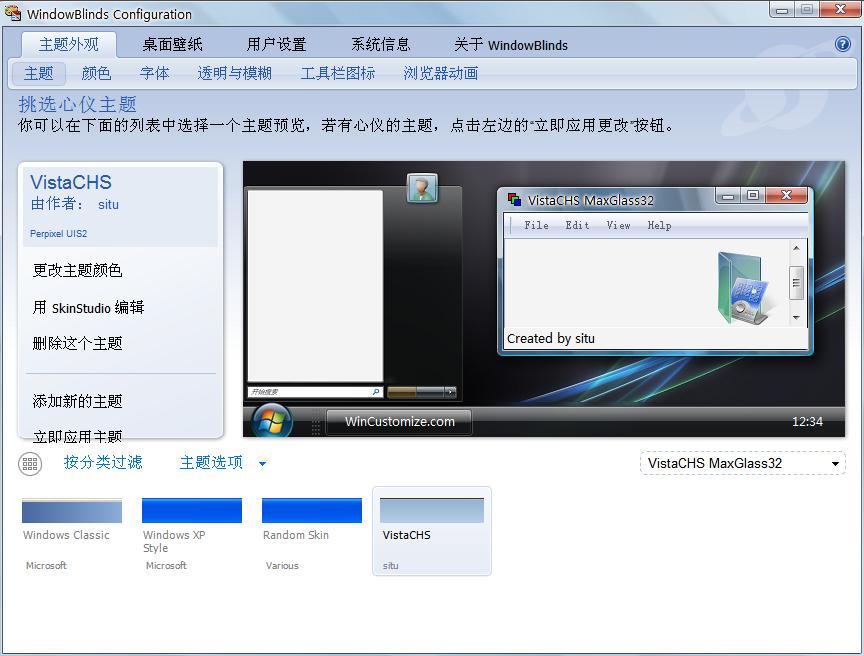The width and height of the screenshot is (864, 656).
Task: Click the preview window scrollbar thumb
Action: tap(796, 283)
